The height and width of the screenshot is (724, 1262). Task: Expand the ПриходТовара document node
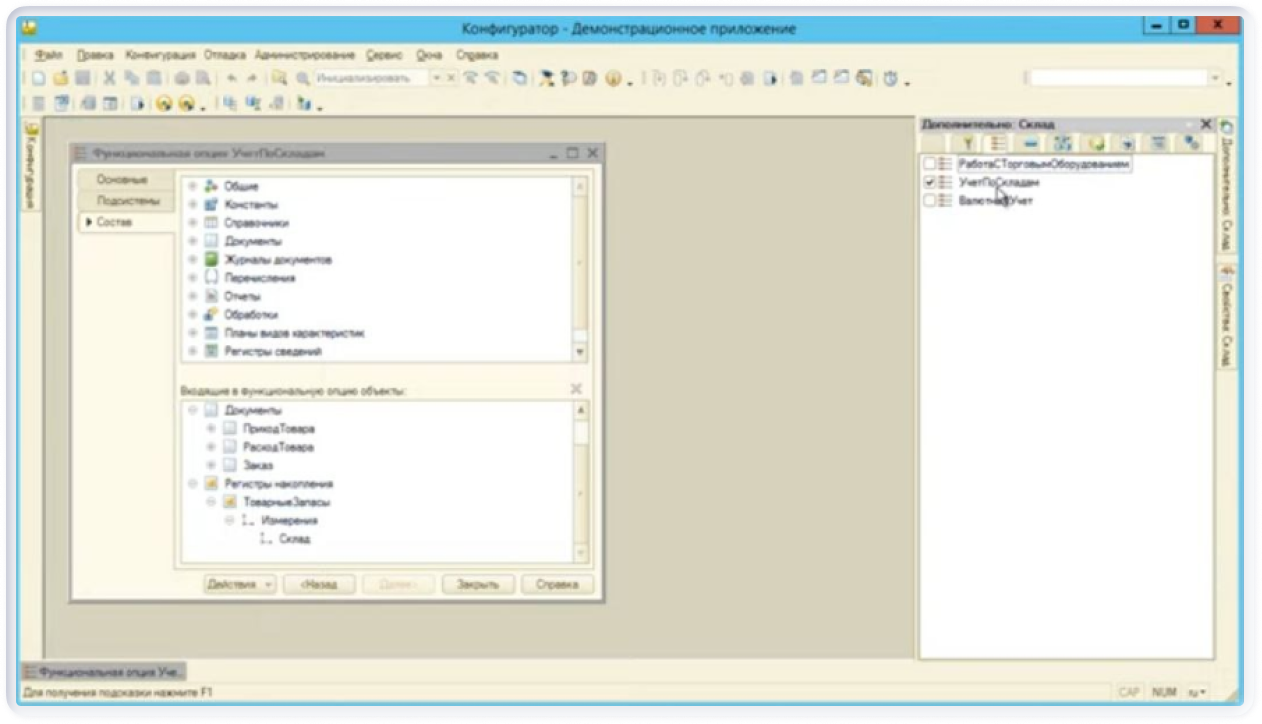click(x=211, y=429)
